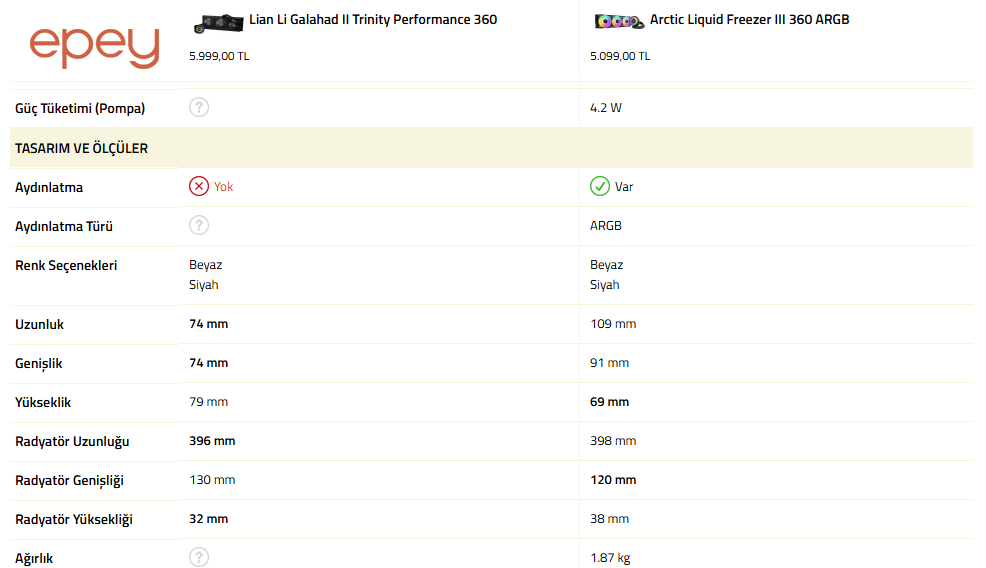Open Arctic Liquid Freezer III 360 ARGB title

(749, 20)
